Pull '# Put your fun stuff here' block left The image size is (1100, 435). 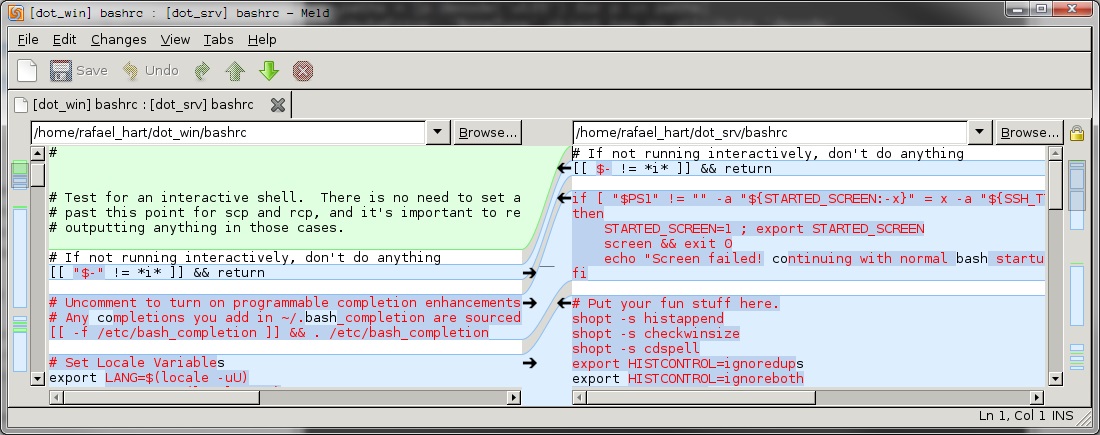(563, 303)
